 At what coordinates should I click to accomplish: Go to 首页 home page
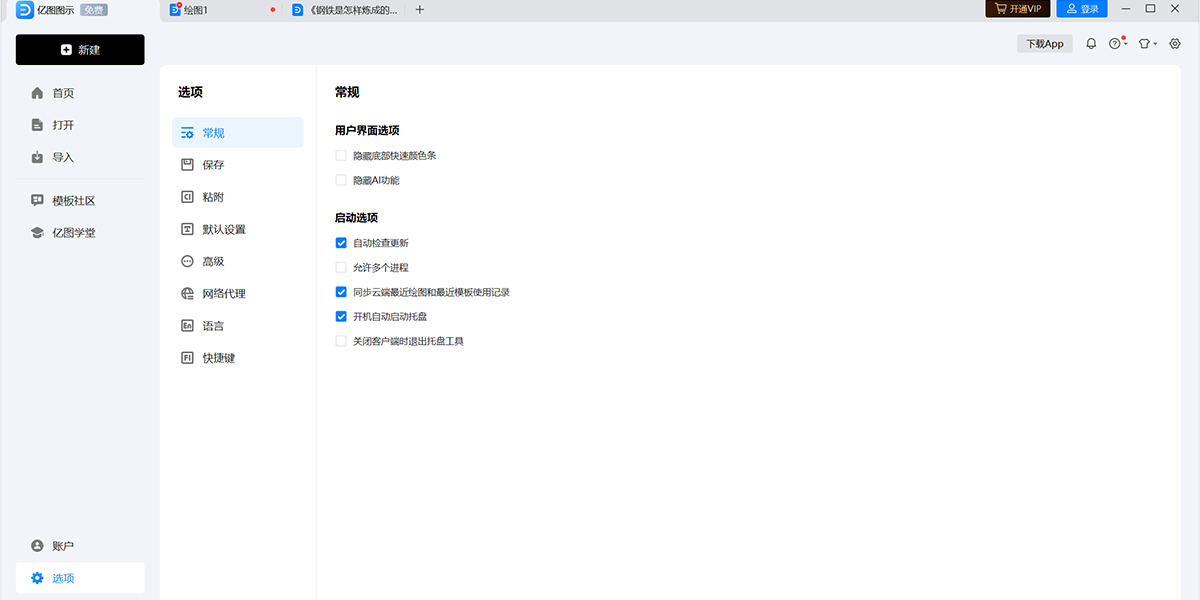(63, 93)
